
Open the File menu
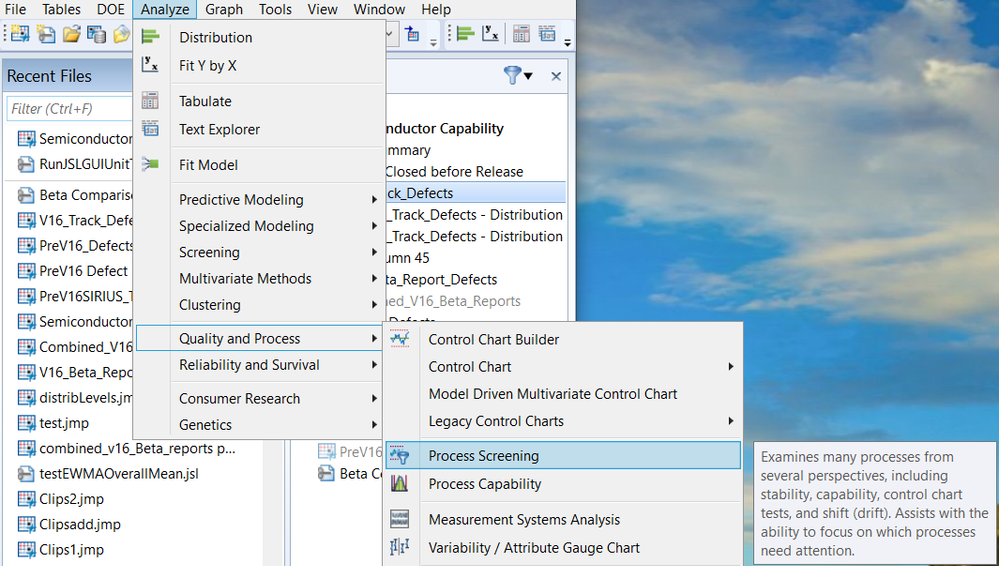(15, 10)
